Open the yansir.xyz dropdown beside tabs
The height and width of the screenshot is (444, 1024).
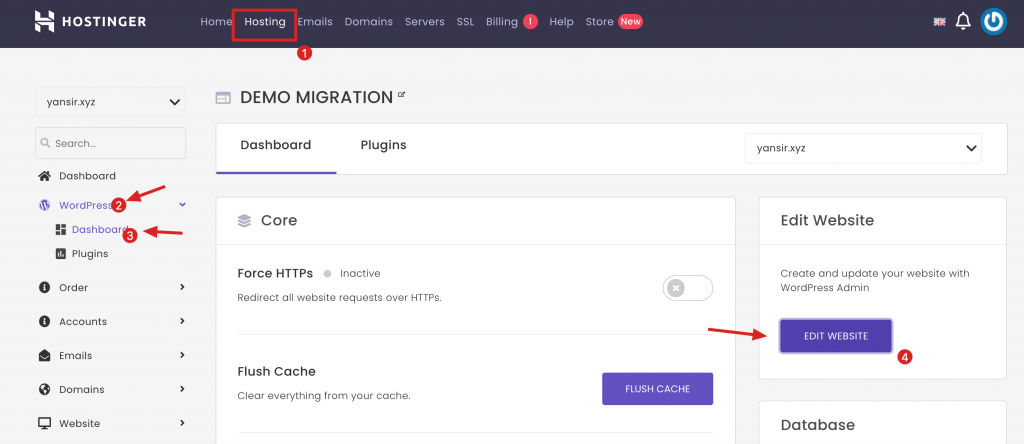(x=863, y=148)
